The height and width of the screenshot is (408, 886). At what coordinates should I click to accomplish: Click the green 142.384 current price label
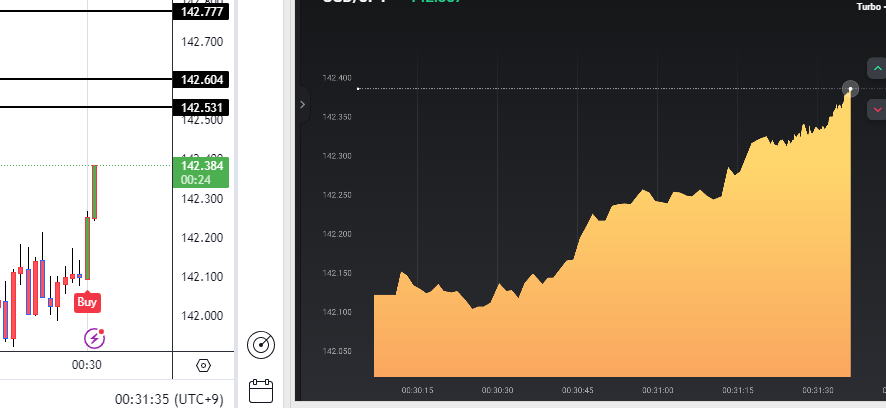[201, 171]
